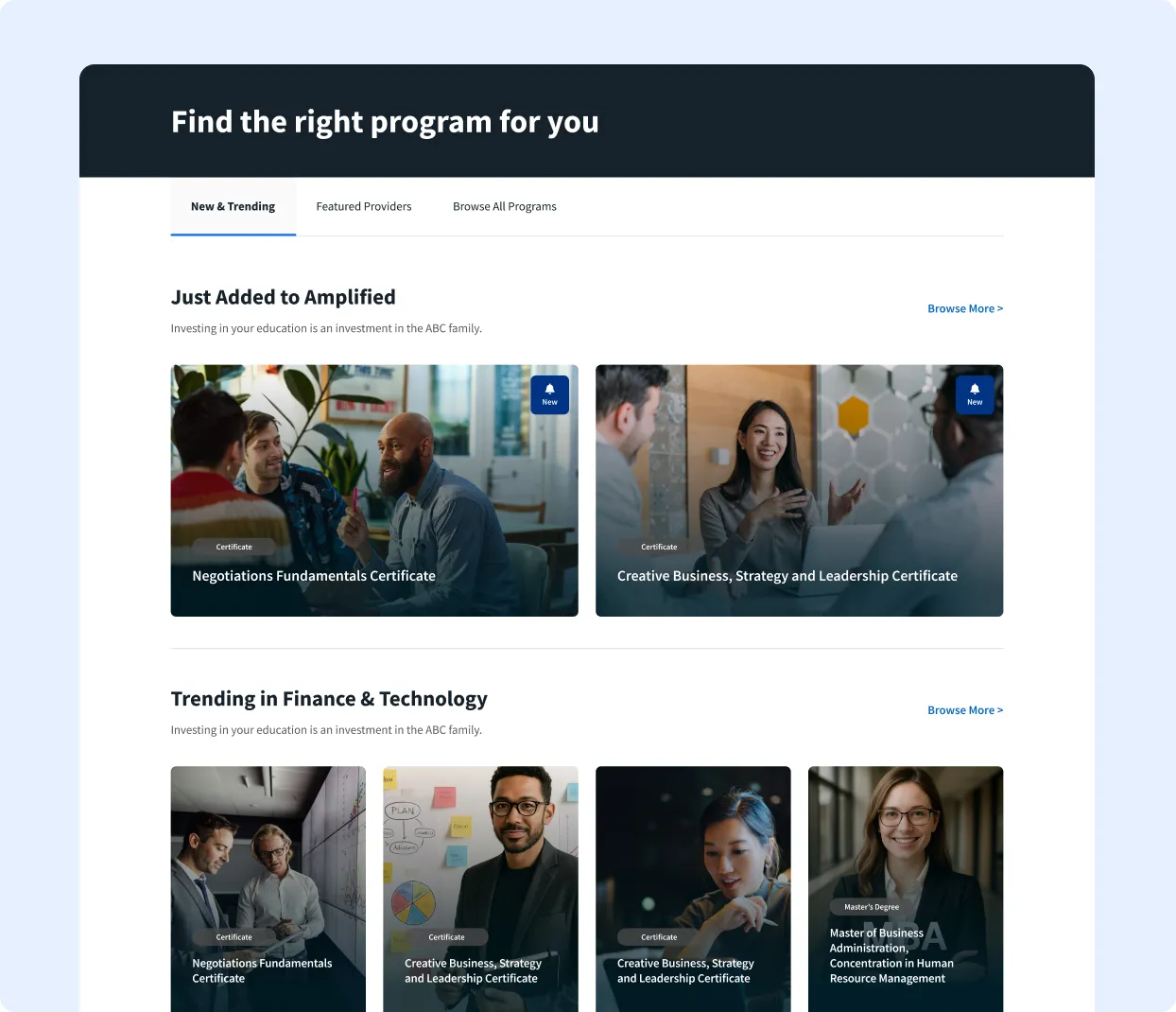Click the Master's Degree tag label
Screen dimensions: 1176x1012
pyautogui.click(x=872, y=907)
